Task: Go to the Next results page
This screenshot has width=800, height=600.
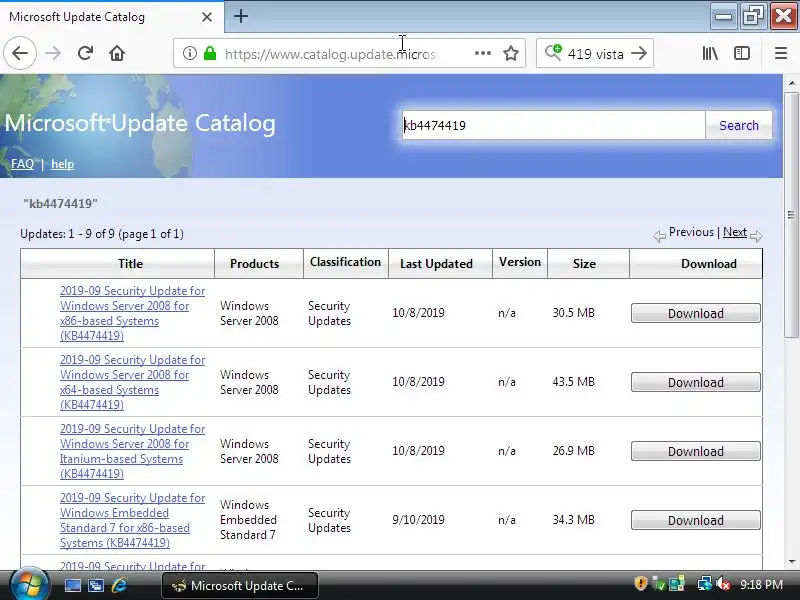Action: click(734, 232)
